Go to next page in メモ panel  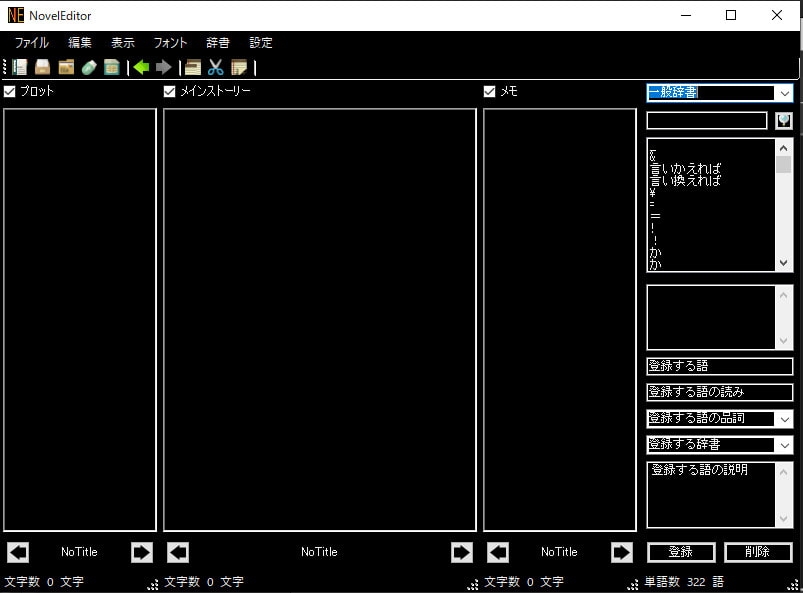[622, 552]
